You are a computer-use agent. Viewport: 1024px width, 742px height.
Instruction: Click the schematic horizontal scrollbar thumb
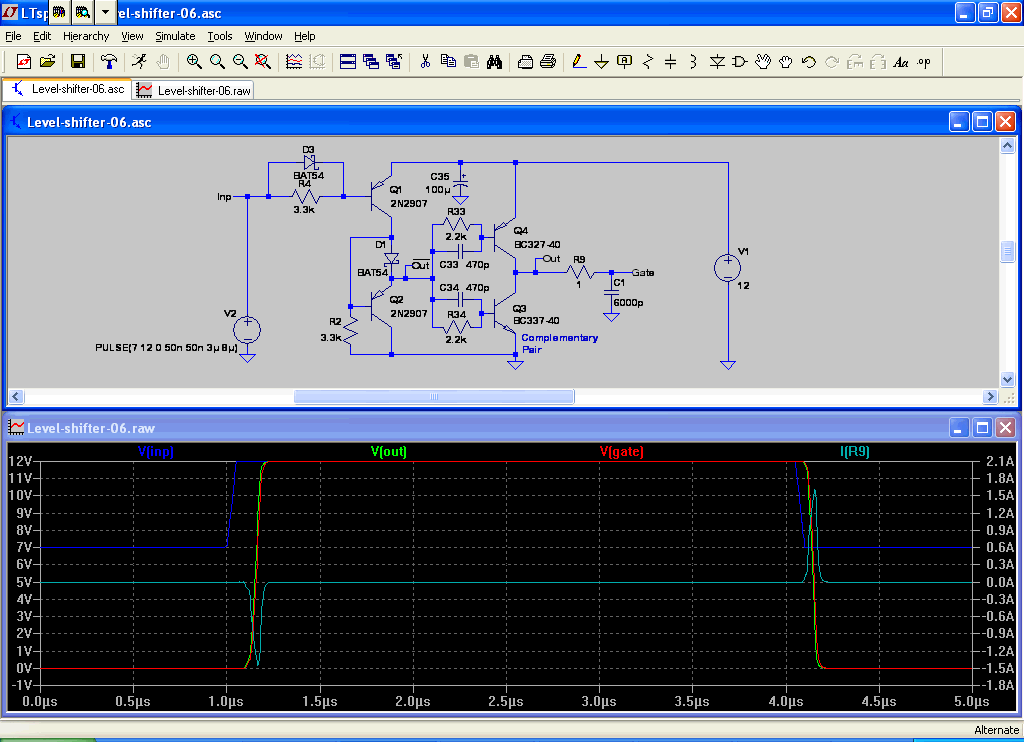coord(434,396)
